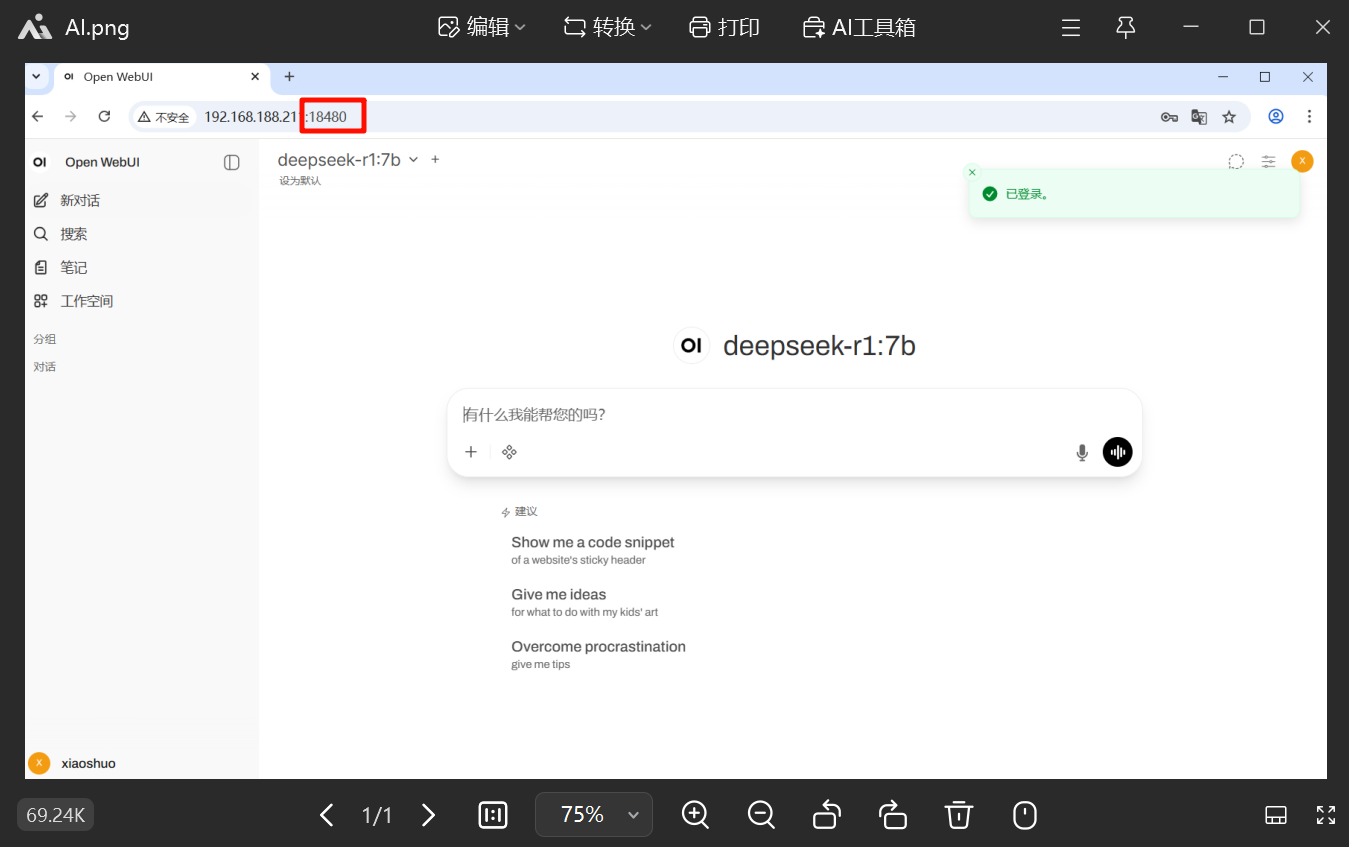
Task: Enter fullscreen view
Action: tap(1325, 815)
